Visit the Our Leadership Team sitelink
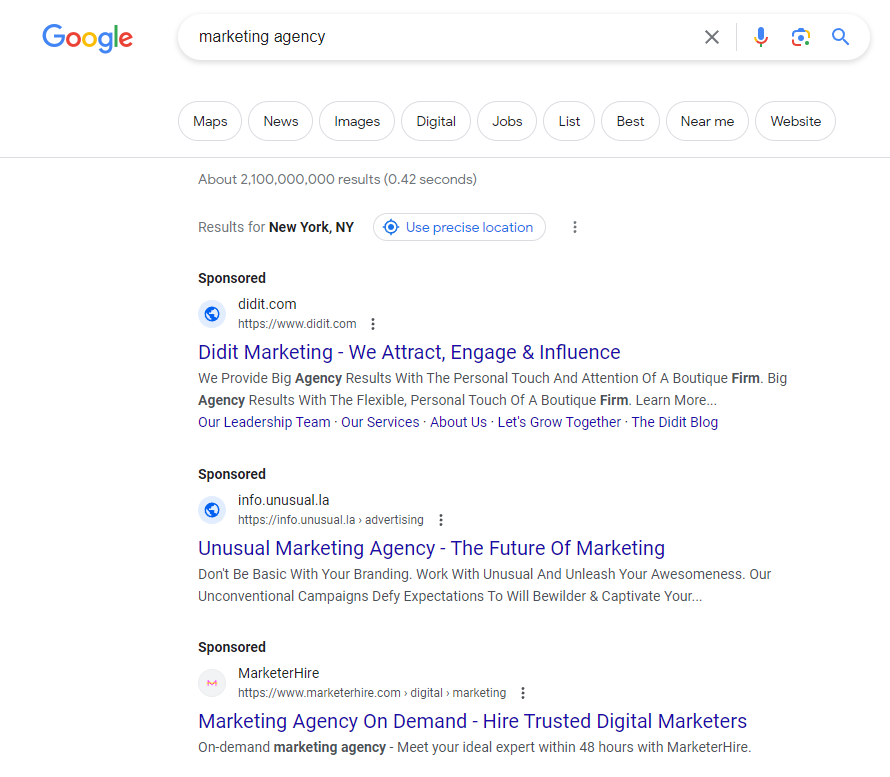 [263, 421]
